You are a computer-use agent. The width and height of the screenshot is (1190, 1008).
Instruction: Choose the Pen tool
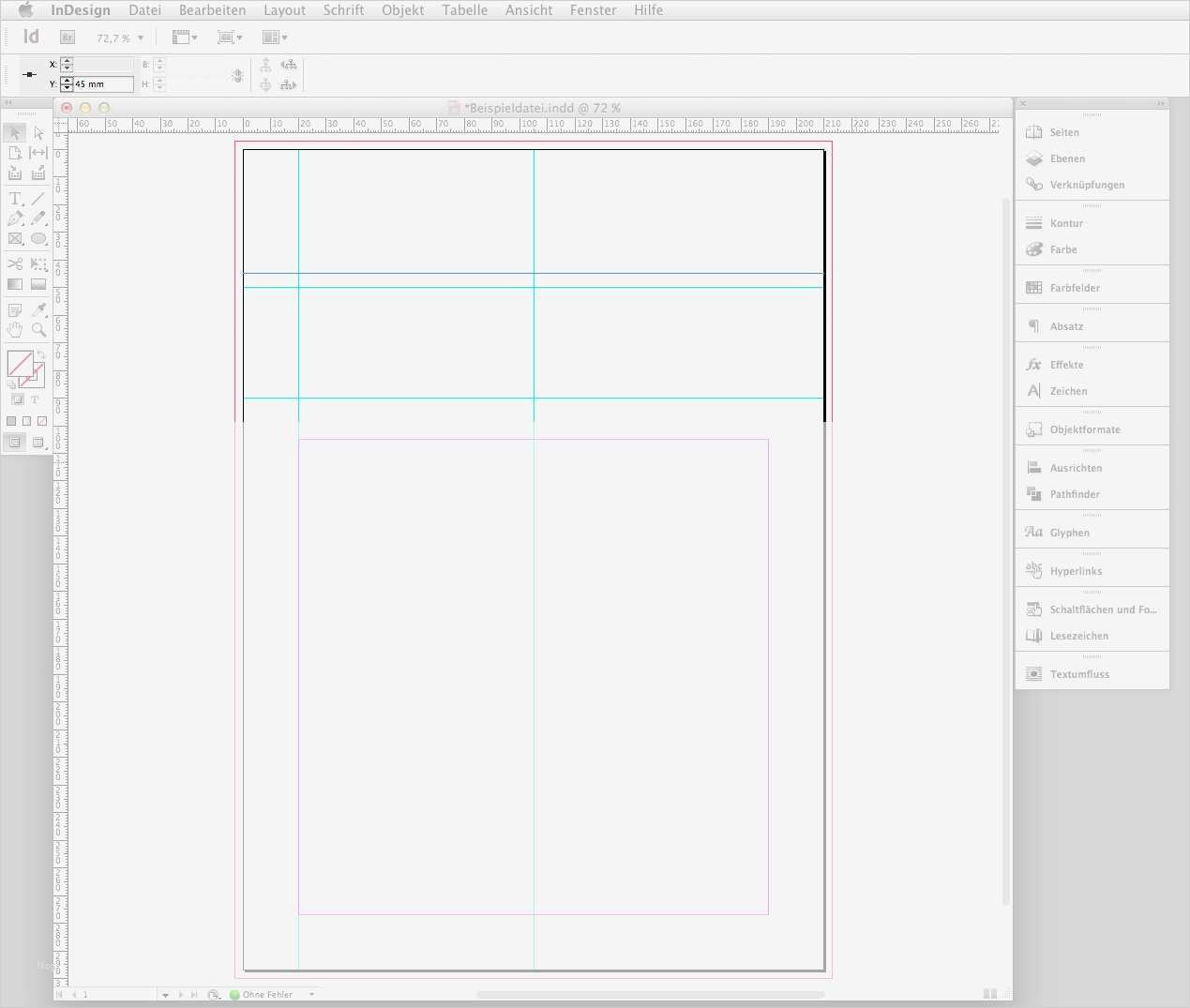[x=15, y=218]
